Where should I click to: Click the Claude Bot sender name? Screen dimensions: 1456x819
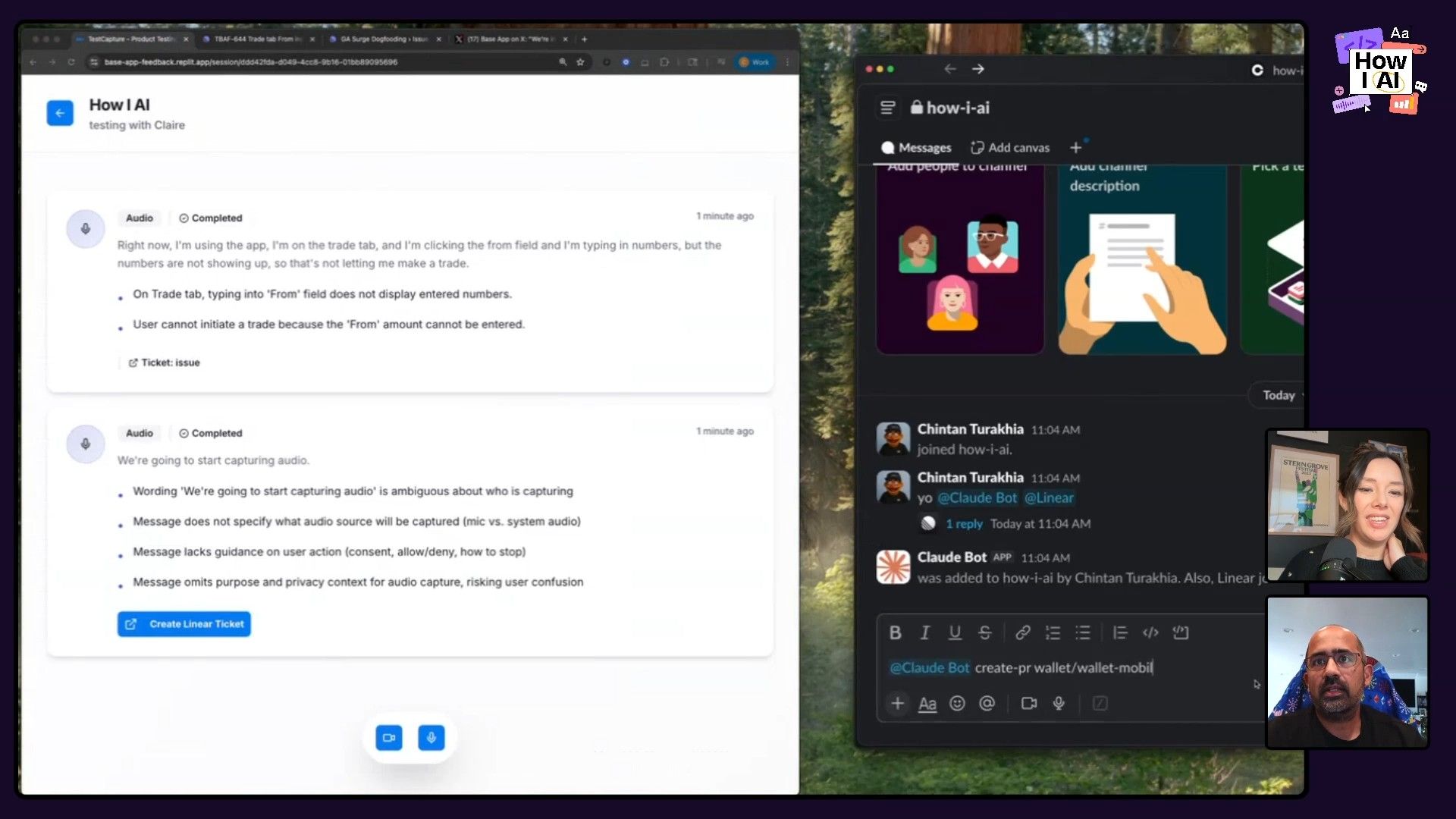pos(952,557)
